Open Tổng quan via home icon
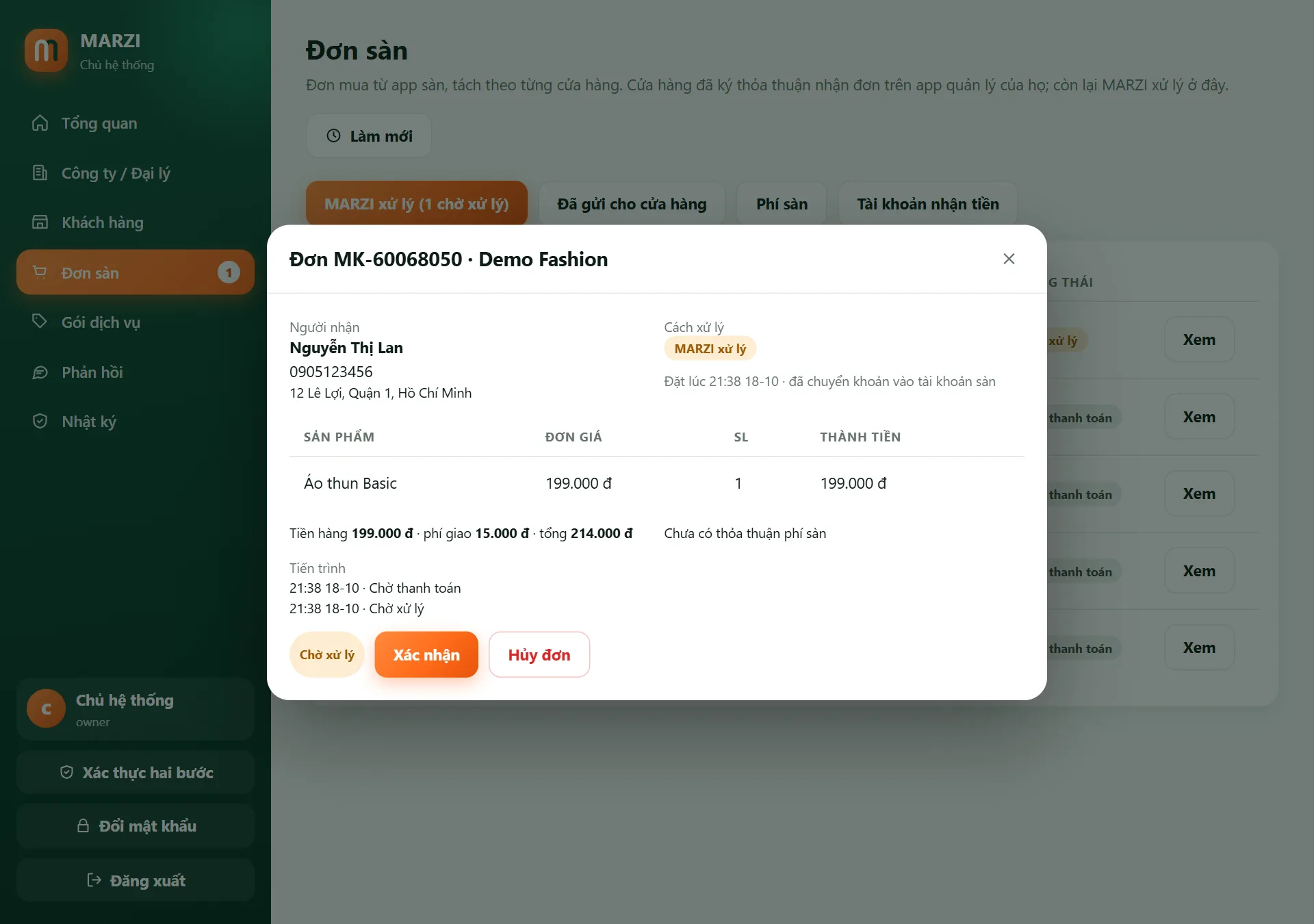Viewport: 1314px width, 924px height. click(40, 123)
